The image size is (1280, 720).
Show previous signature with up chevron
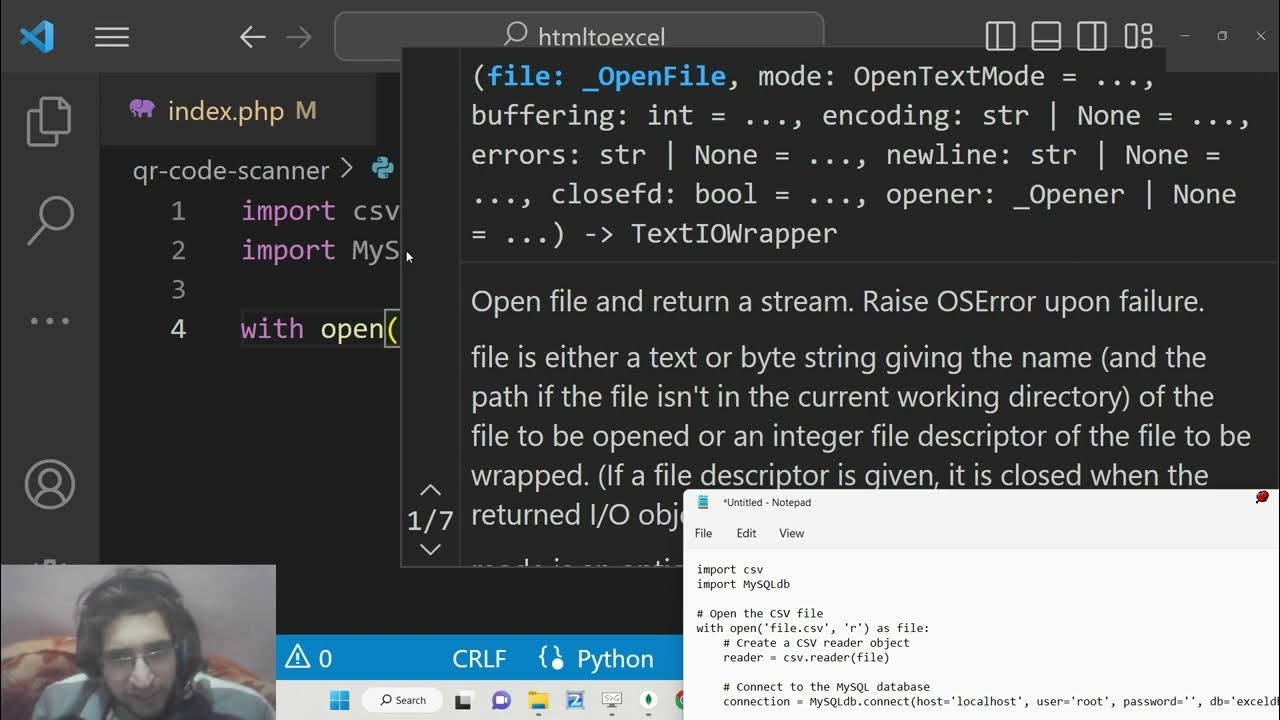click(430, 490)
